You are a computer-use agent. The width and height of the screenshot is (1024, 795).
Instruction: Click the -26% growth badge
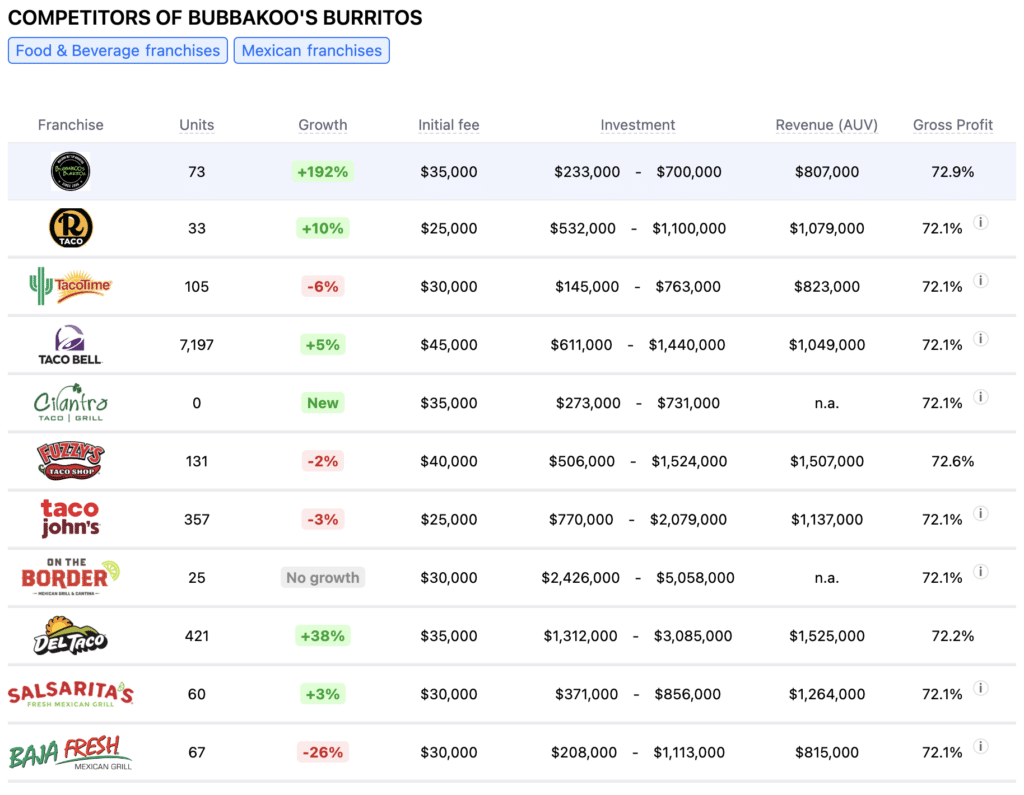[x=323, y=752]
